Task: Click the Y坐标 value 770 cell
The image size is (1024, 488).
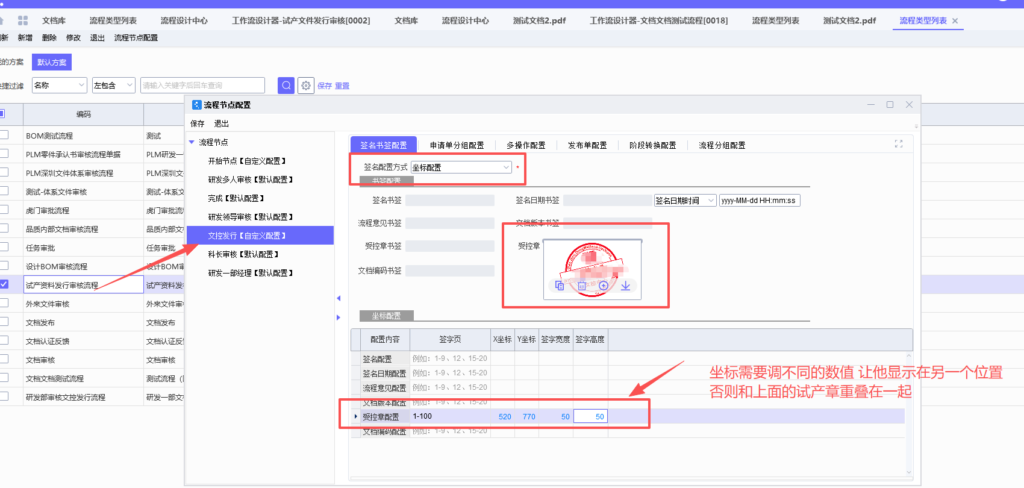Action: (x=527, y=416)
